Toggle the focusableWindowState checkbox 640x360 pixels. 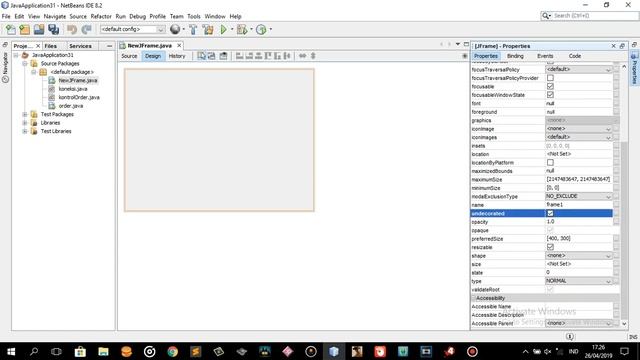[x=550, y=95]
